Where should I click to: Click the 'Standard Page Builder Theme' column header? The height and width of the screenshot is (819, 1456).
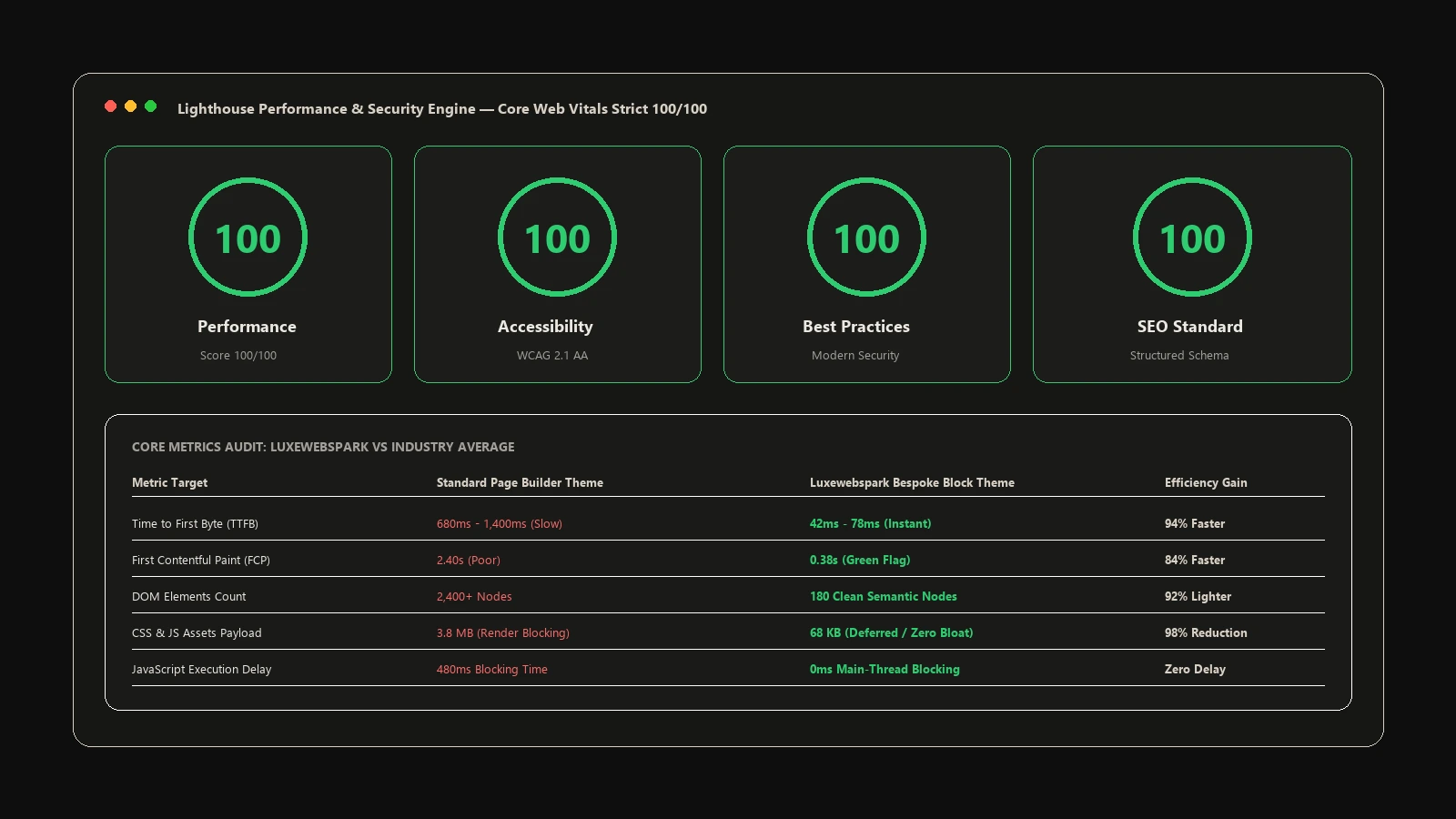[x=520, y=483]
